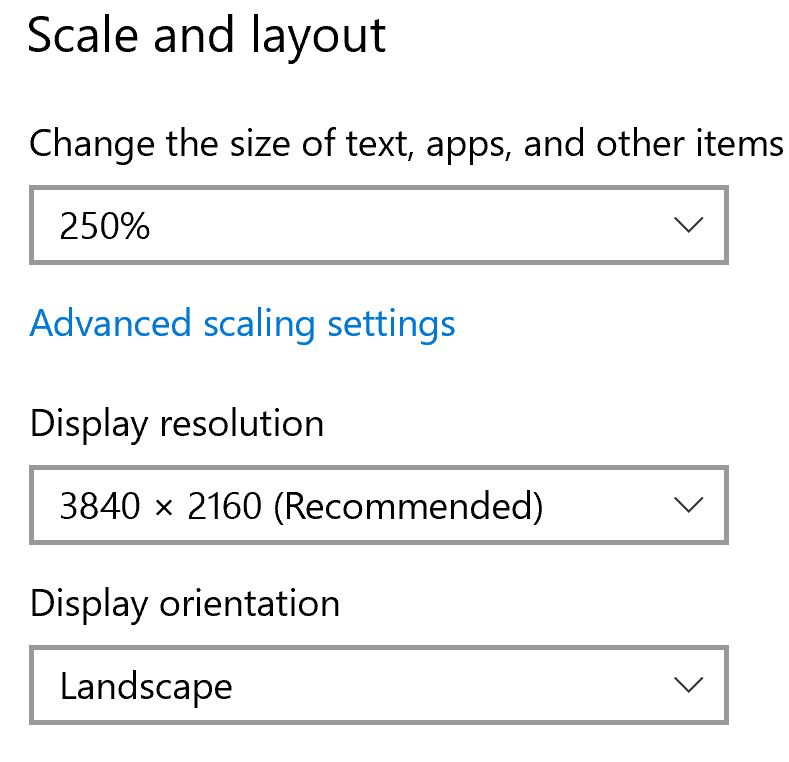Open the 250% scale dropdown
The height and width of the screenshot is (762, 789).
click(x=378, y=225)
